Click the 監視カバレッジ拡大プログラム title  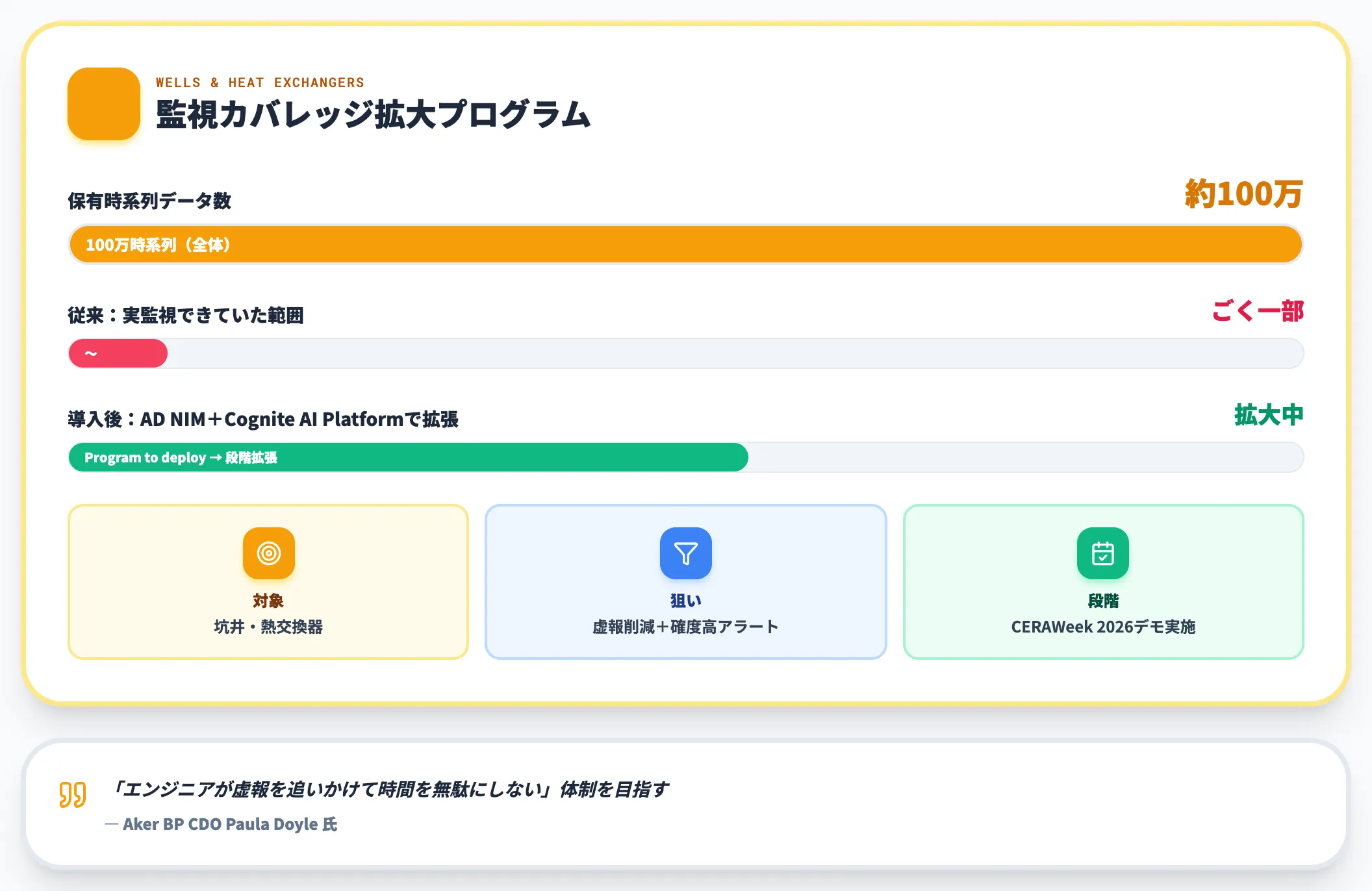tap(374, 114)
